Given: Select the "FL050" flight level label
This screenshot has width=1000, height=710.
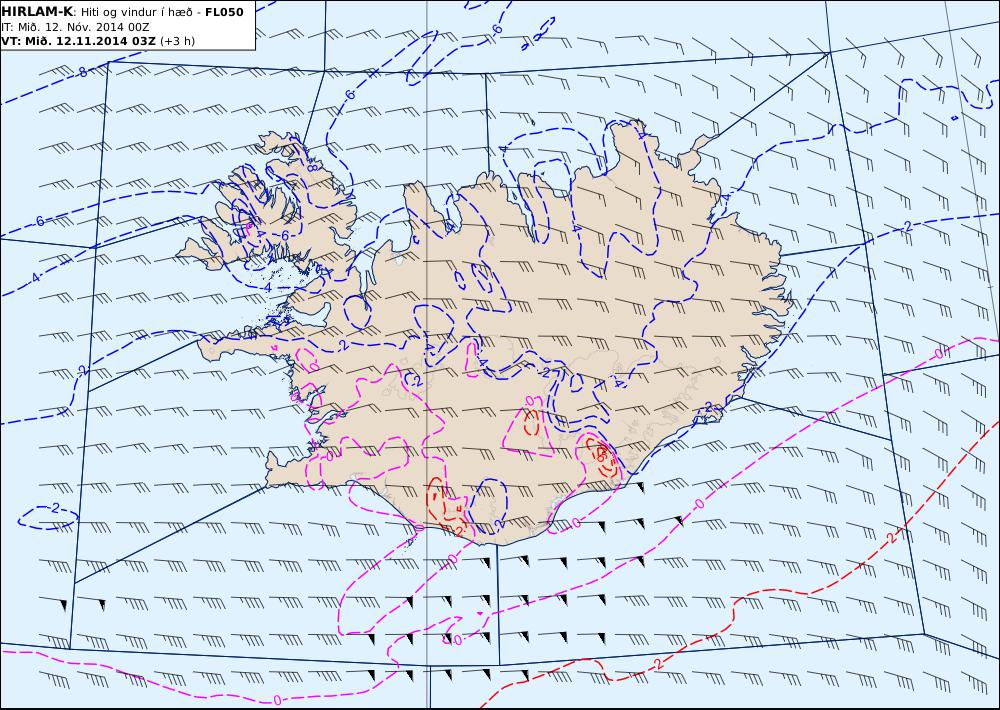Looking at the screenshot, I should point(224,12).
